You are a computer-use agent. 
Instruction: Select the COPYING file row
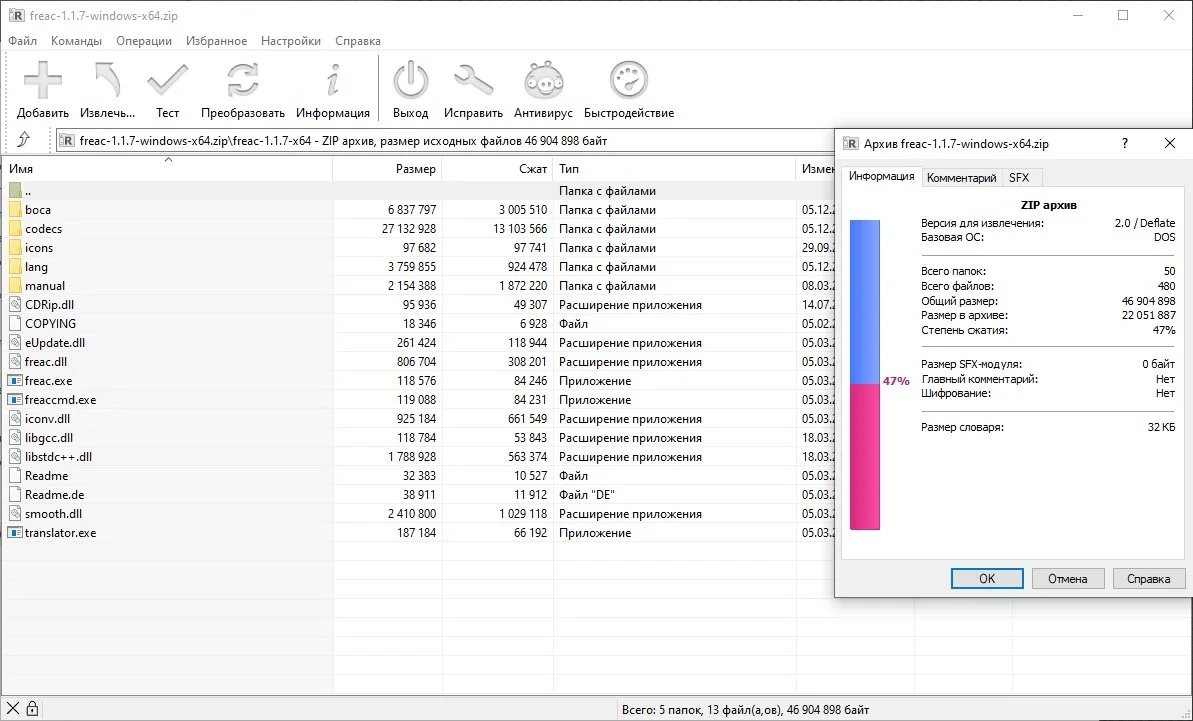tap(420, 324)
